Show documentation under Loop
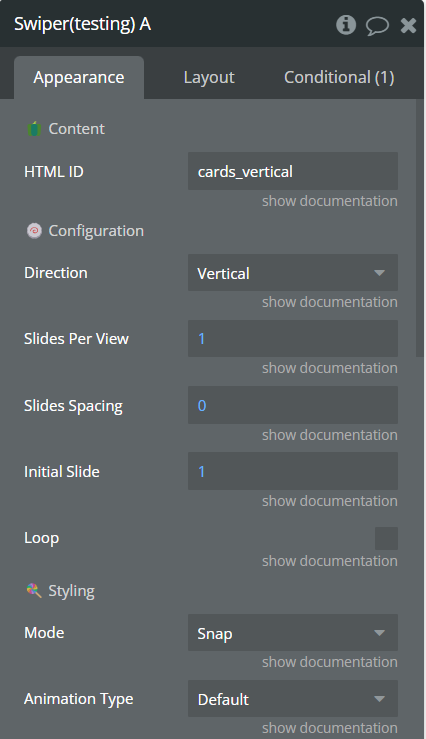Viewport: 426px width, 739px height. point(329,561)
